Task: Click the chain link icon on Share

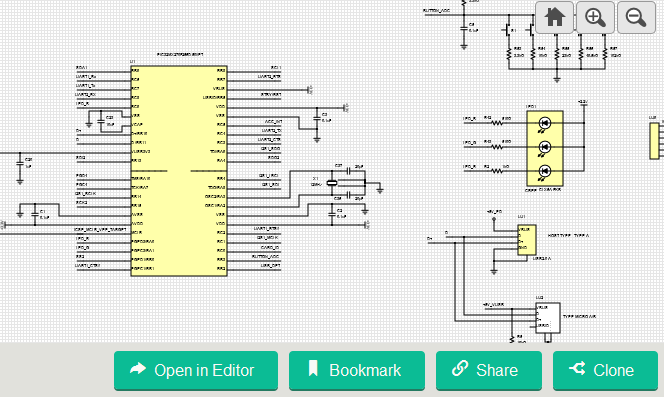Action: coord(460,368)
